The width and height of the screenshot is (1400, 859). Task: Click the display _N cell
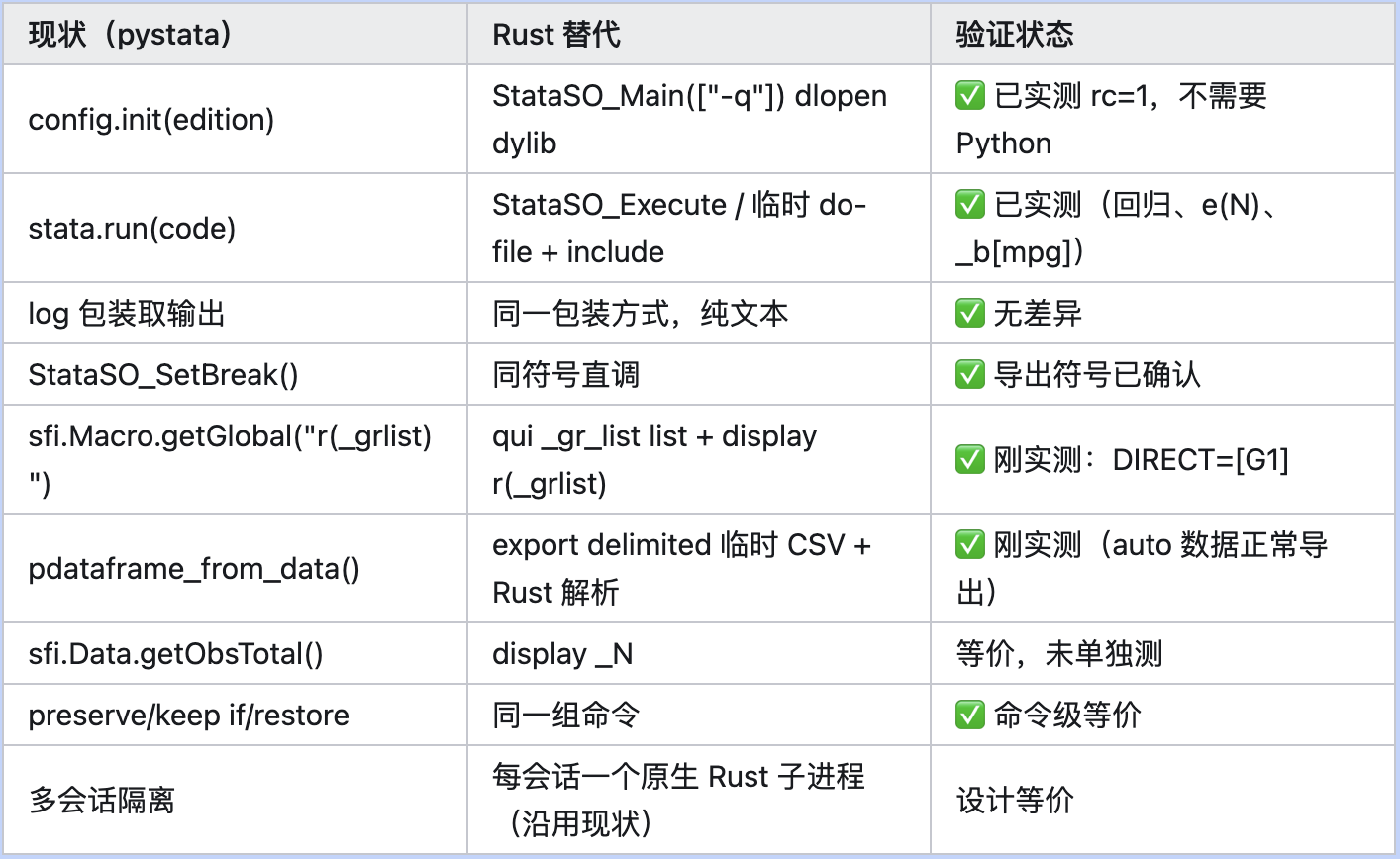tap(699, 654)
